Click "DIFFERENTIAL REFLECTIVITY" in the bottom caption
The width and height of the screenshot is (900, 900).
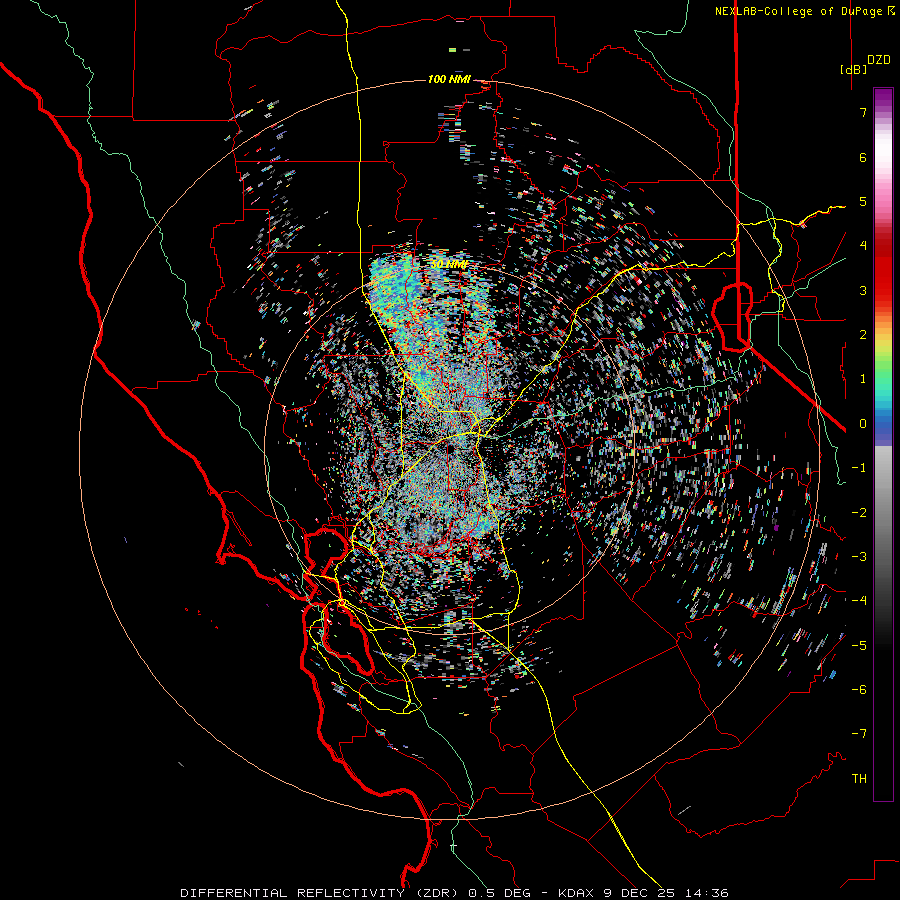click(293, 893)
